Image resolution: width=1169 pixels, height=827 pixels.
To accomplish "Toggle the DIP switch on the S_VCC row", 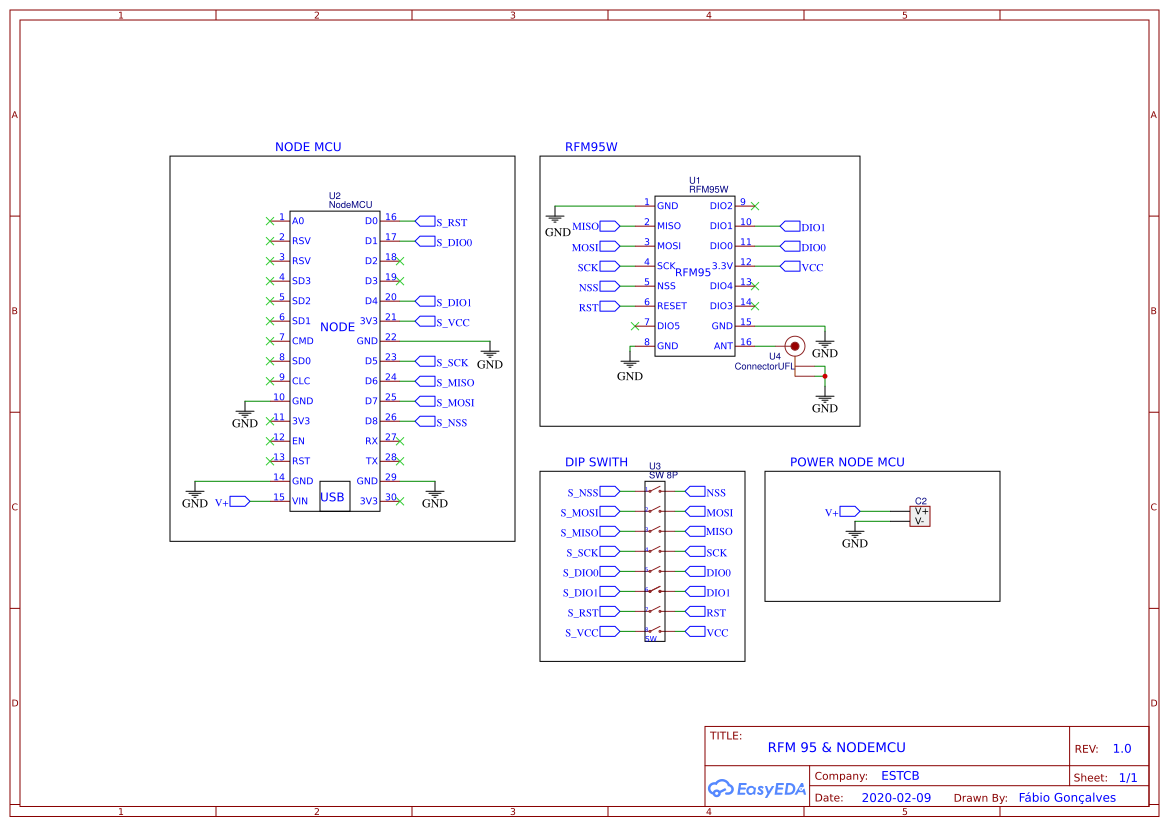I will coord(655,631).
